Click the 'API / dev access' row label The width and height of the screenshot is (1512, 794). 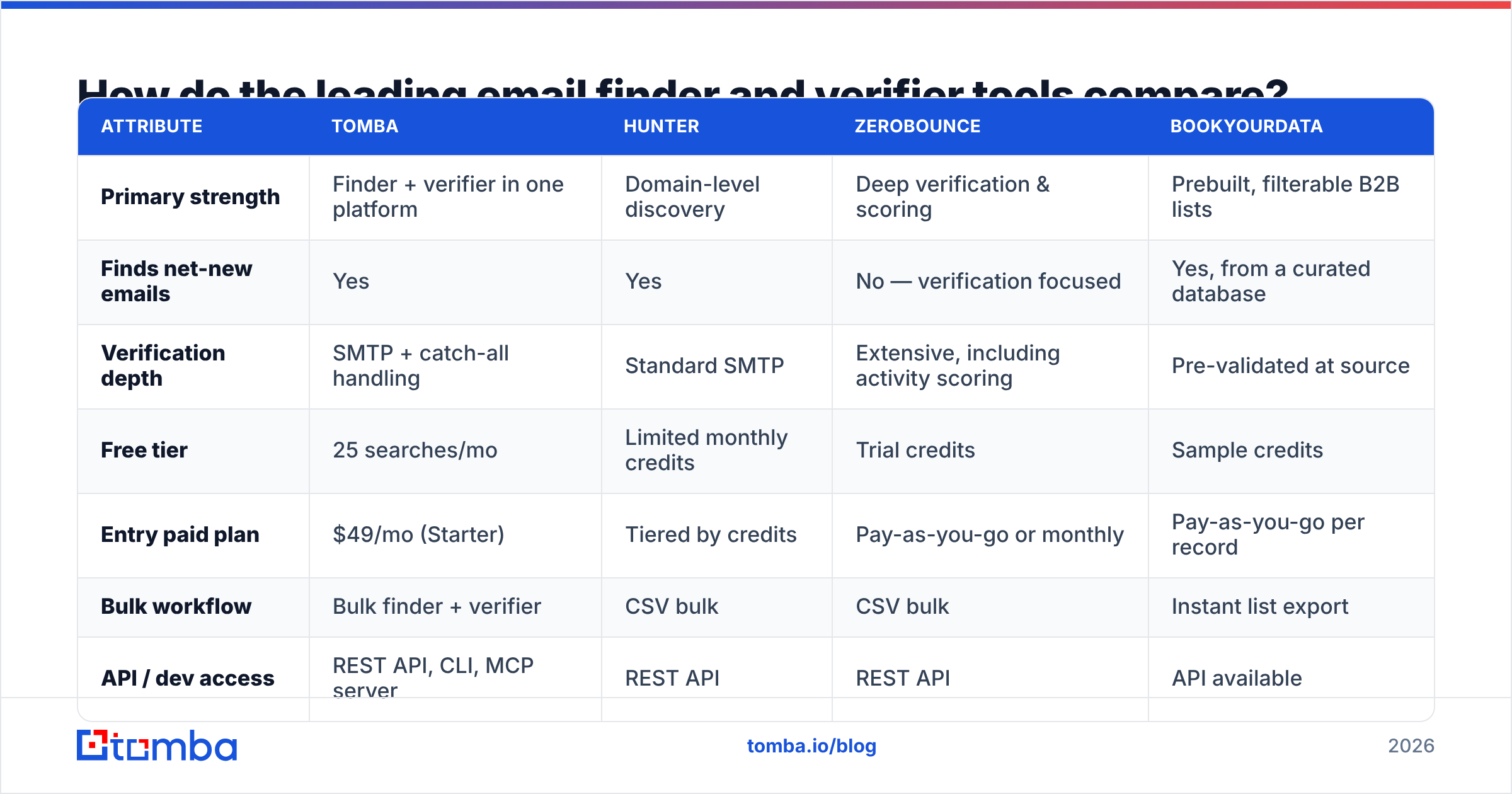(188, 679)
